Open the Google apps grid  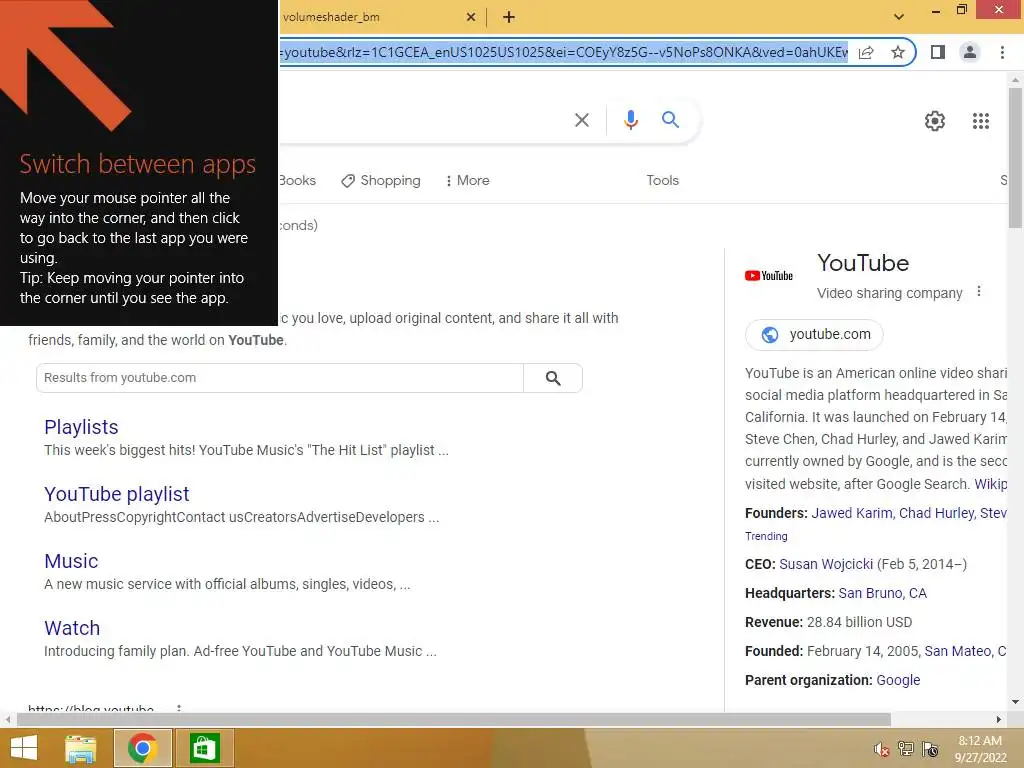coord(980,121)
